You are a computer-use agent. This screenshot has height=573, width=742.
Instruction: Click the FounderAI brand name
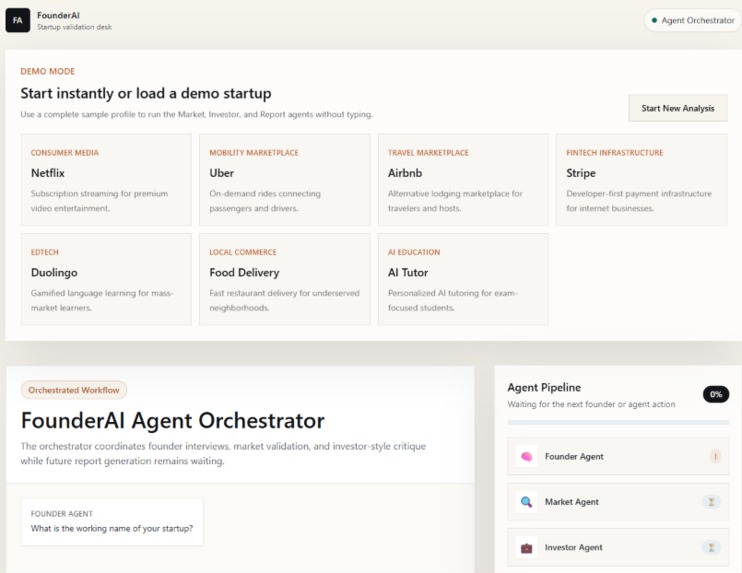58,16
